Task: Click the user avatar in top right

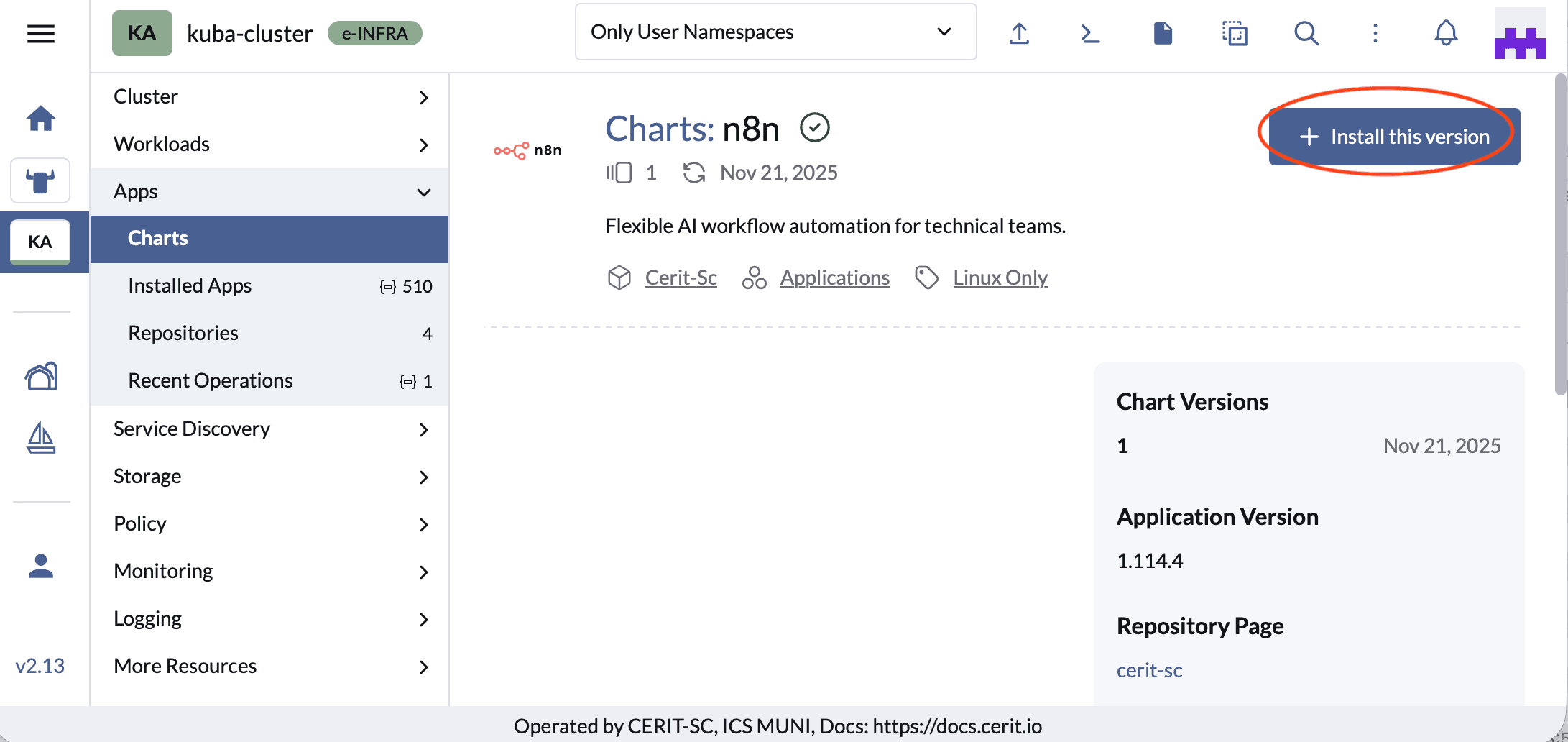Action: 1520,34
